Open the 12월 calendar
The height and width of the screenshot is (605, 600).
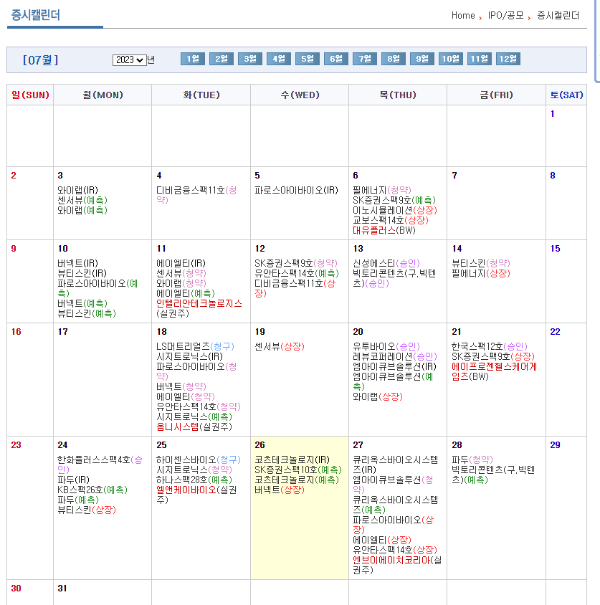click(508, 59)
